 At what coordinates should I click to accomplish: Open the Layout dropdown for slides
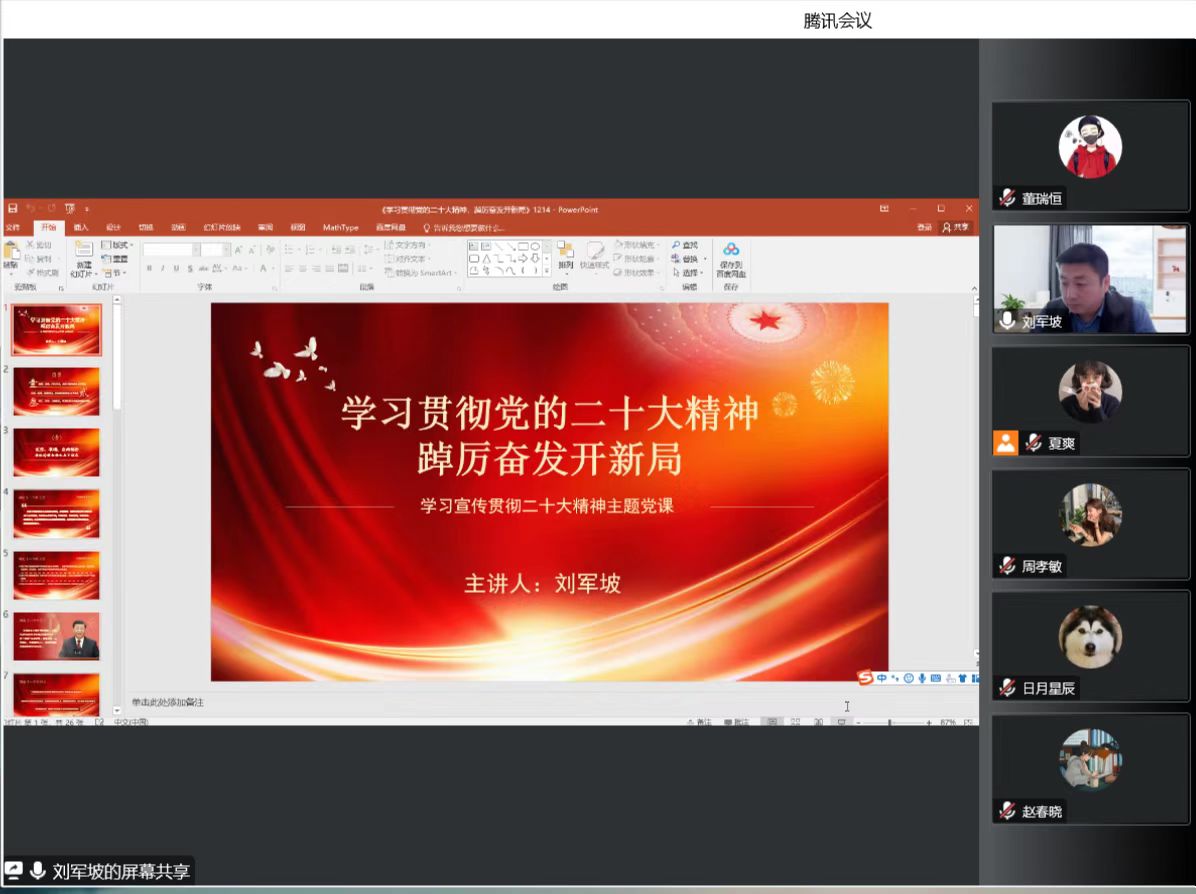(x=116, y=245)
